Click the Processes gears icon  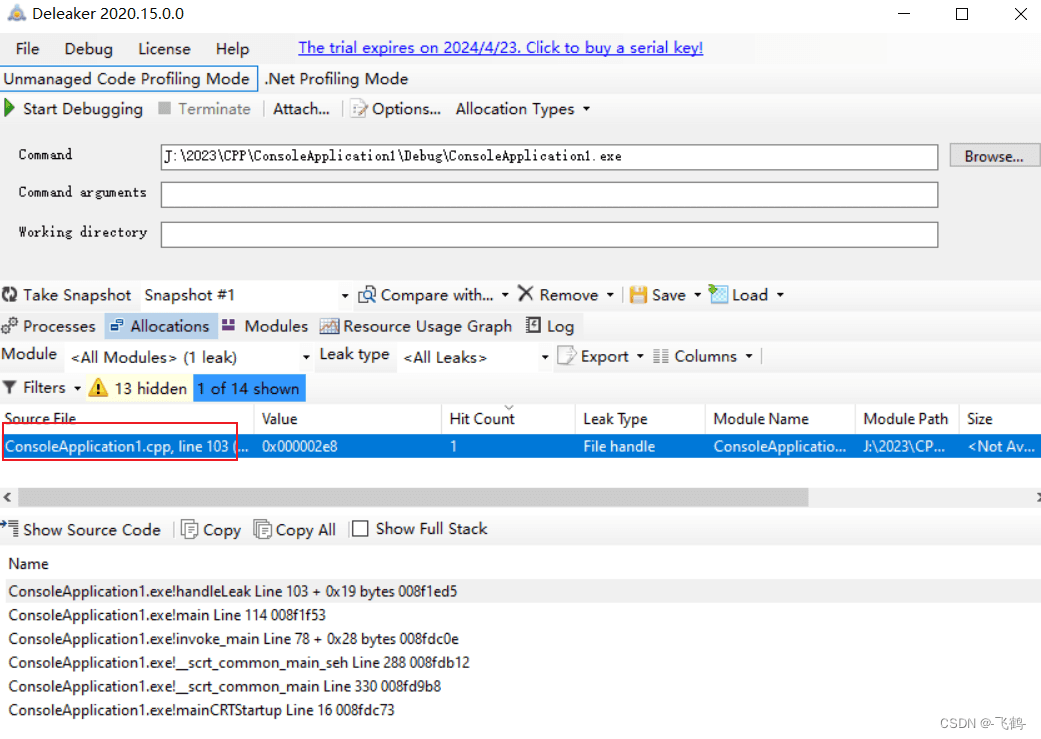(x=10, y=325)
